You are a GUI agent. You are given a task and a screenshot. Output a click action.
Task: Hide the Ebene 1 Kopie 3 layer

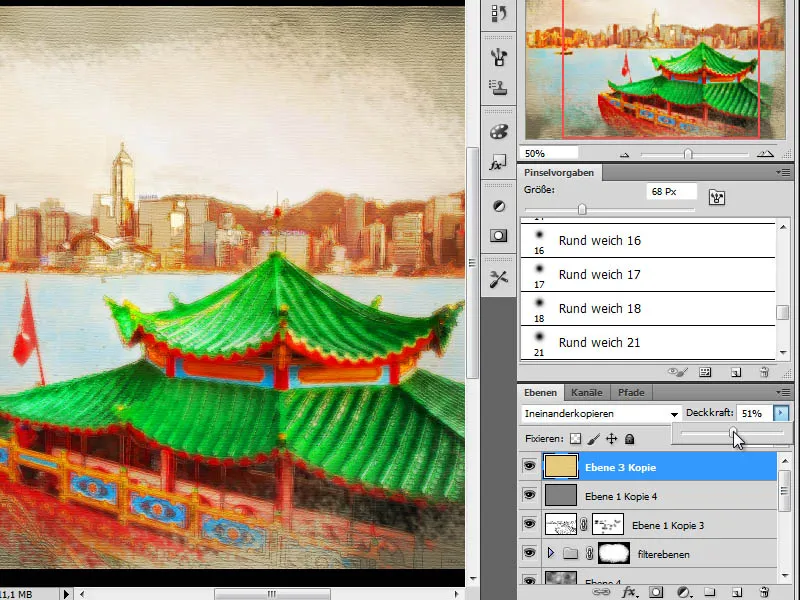(530, 524)
